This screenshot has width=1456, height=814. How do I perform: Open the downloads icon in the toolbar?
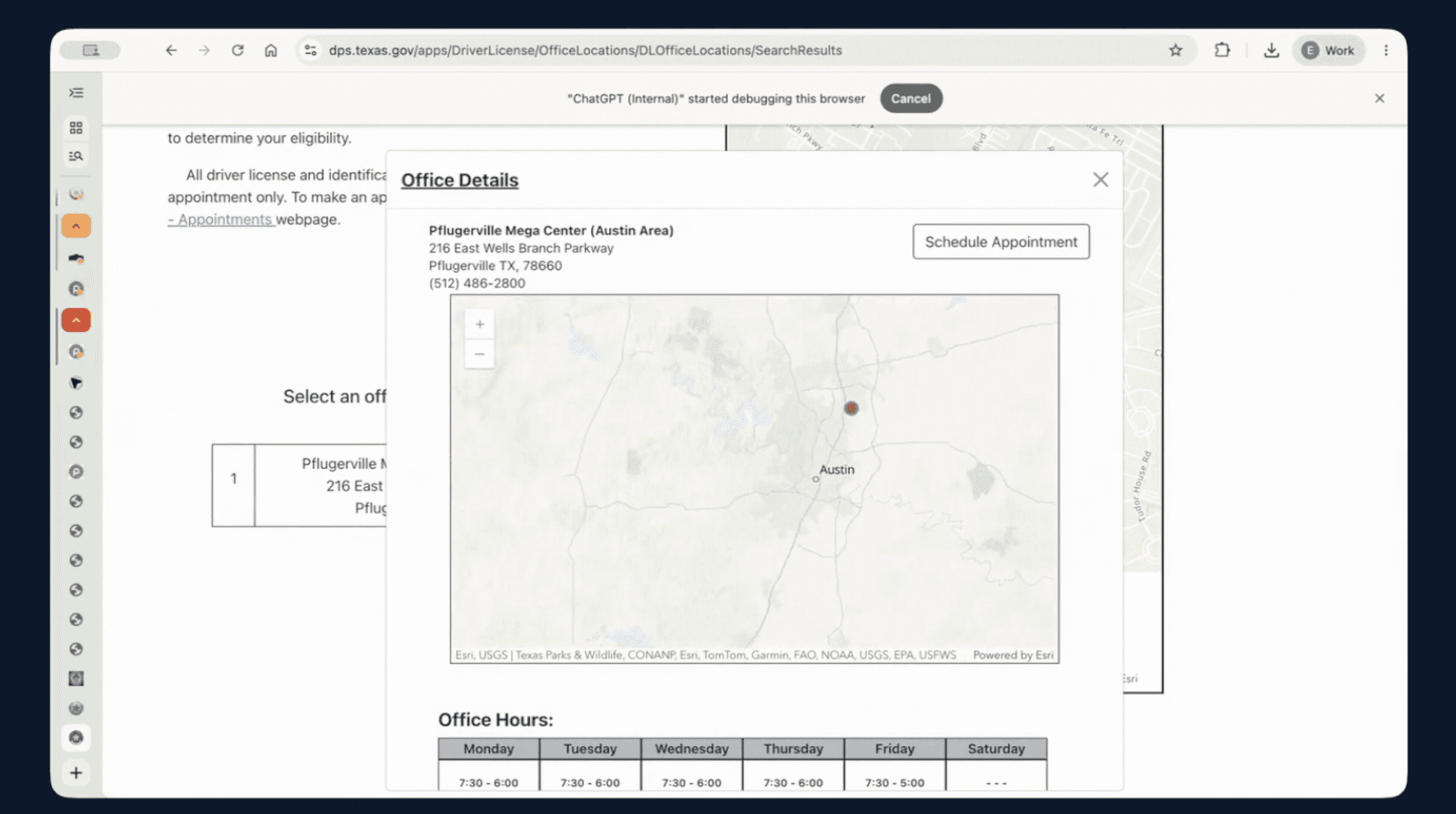(x=1271, y=50)
